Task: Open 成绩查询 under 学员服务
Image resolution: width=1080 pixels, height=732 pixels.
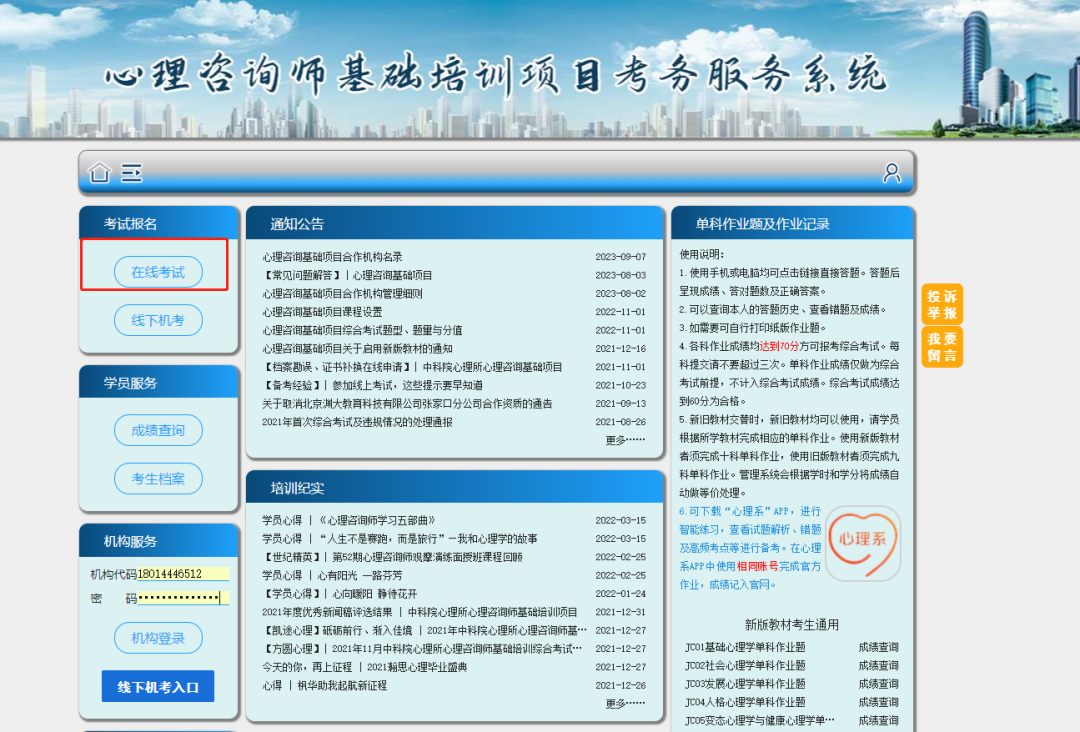Action: pyautogui.click(x=158, y=430)
